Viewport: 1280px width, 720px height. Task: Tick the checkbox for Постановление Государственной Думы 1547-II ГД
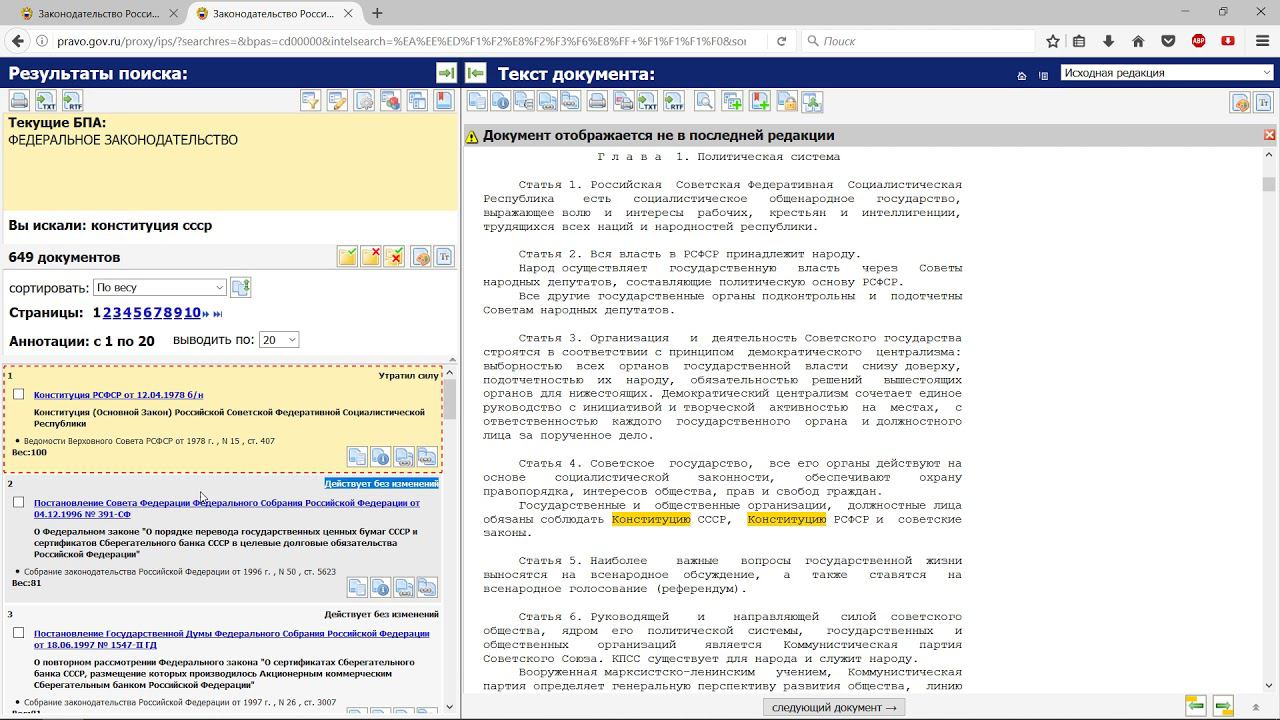point(18,633)
